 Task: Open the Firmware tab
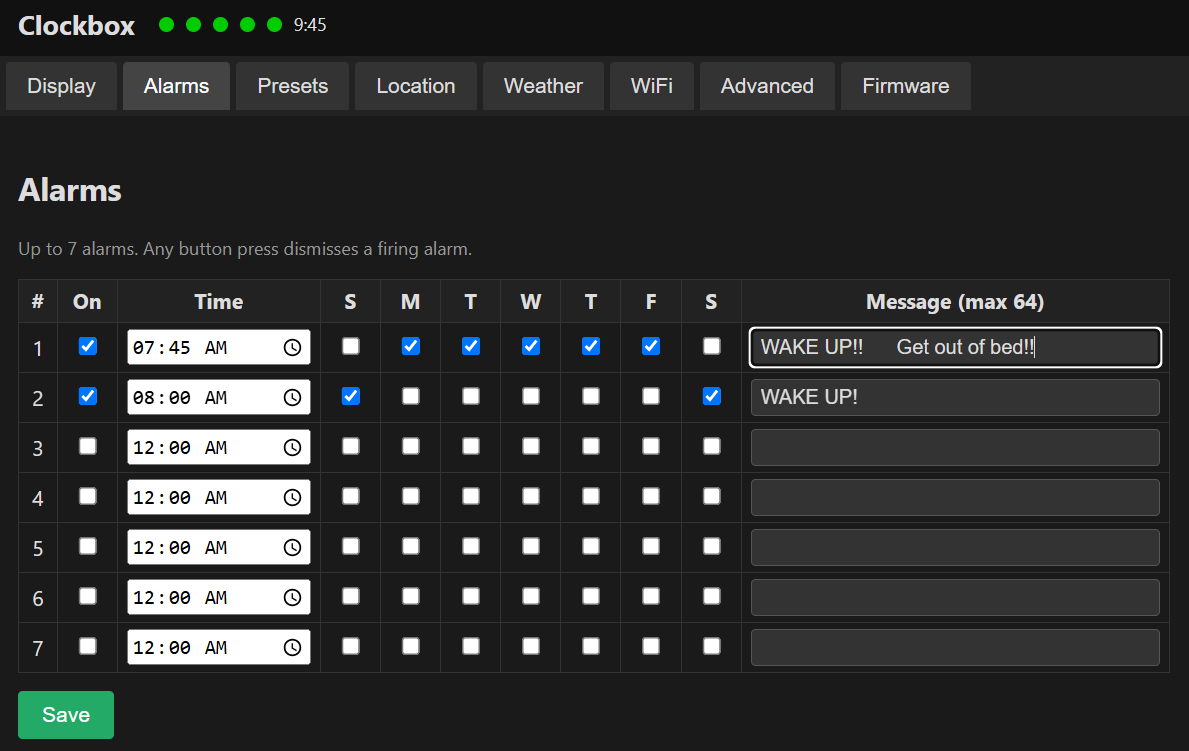click(905, 86)
